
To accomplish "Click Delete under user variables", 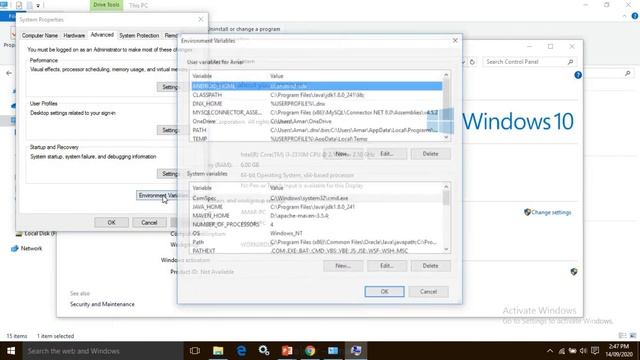I will point(431,154).
